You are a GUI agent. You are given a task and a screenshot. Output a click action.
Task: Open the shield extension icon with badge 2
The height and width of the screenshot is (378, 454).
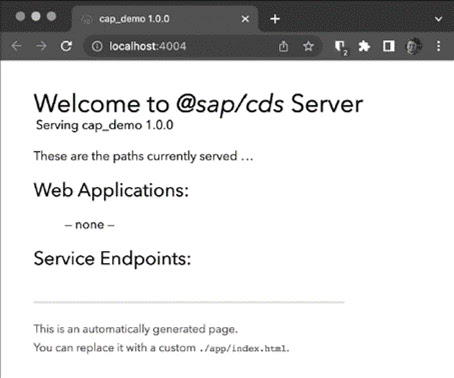[341, 47]
